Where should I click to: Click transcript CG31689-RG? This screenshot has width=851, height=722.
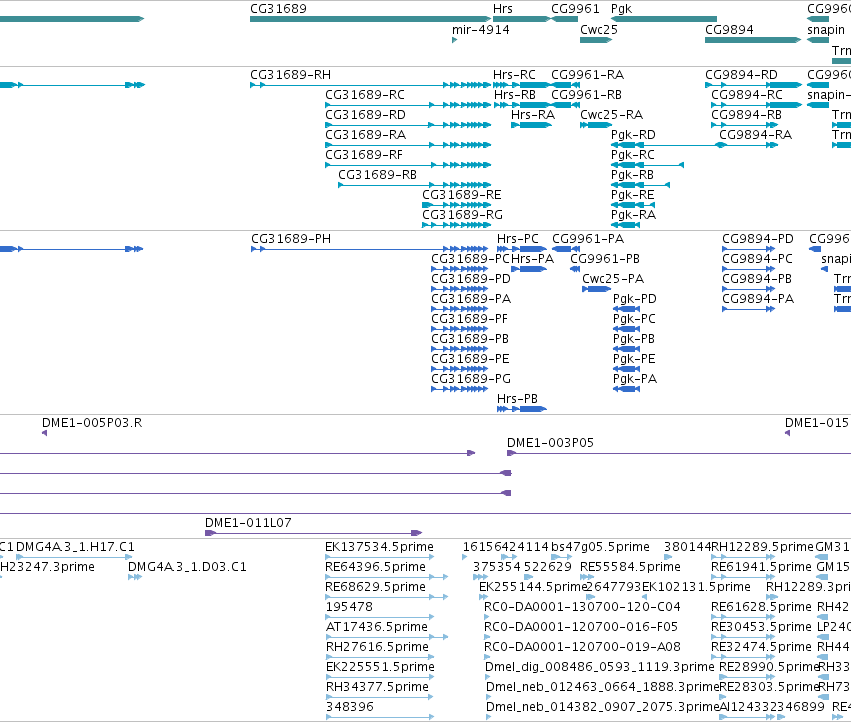462,215
